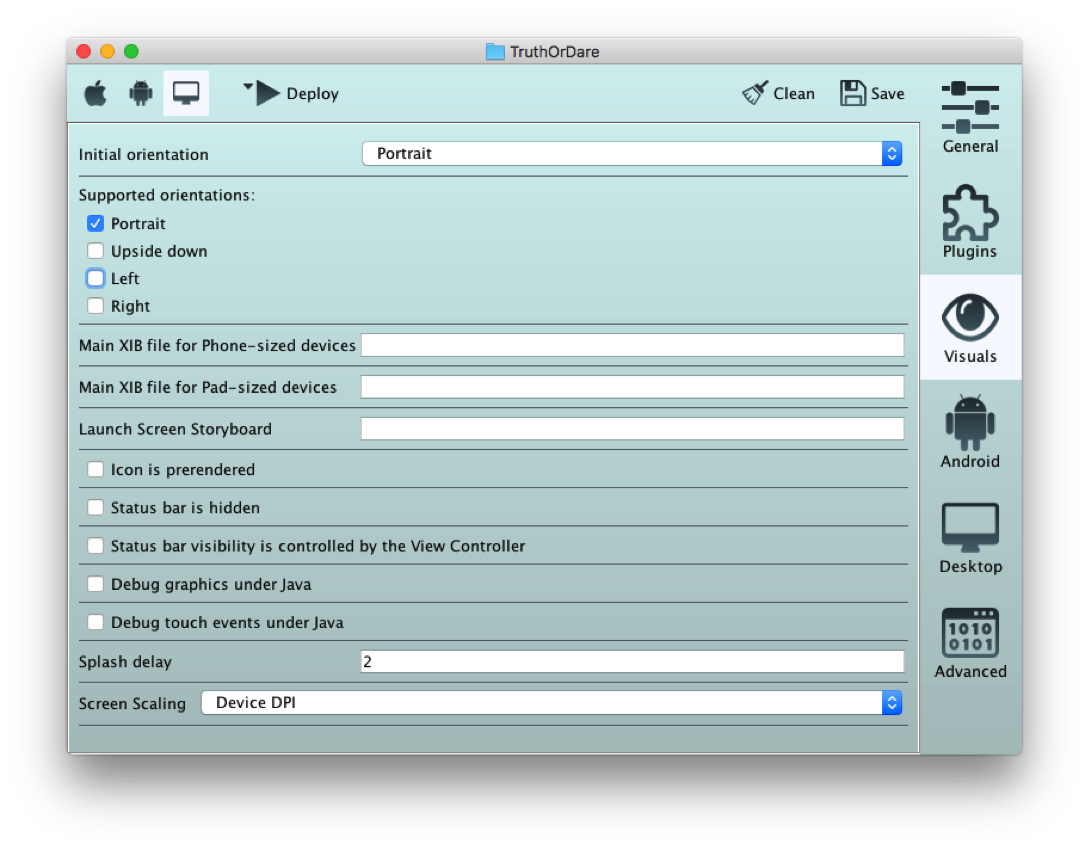Open the Initial orientation dropdown
Viewport: 1089px width, 850px height.
coord(632,153)
